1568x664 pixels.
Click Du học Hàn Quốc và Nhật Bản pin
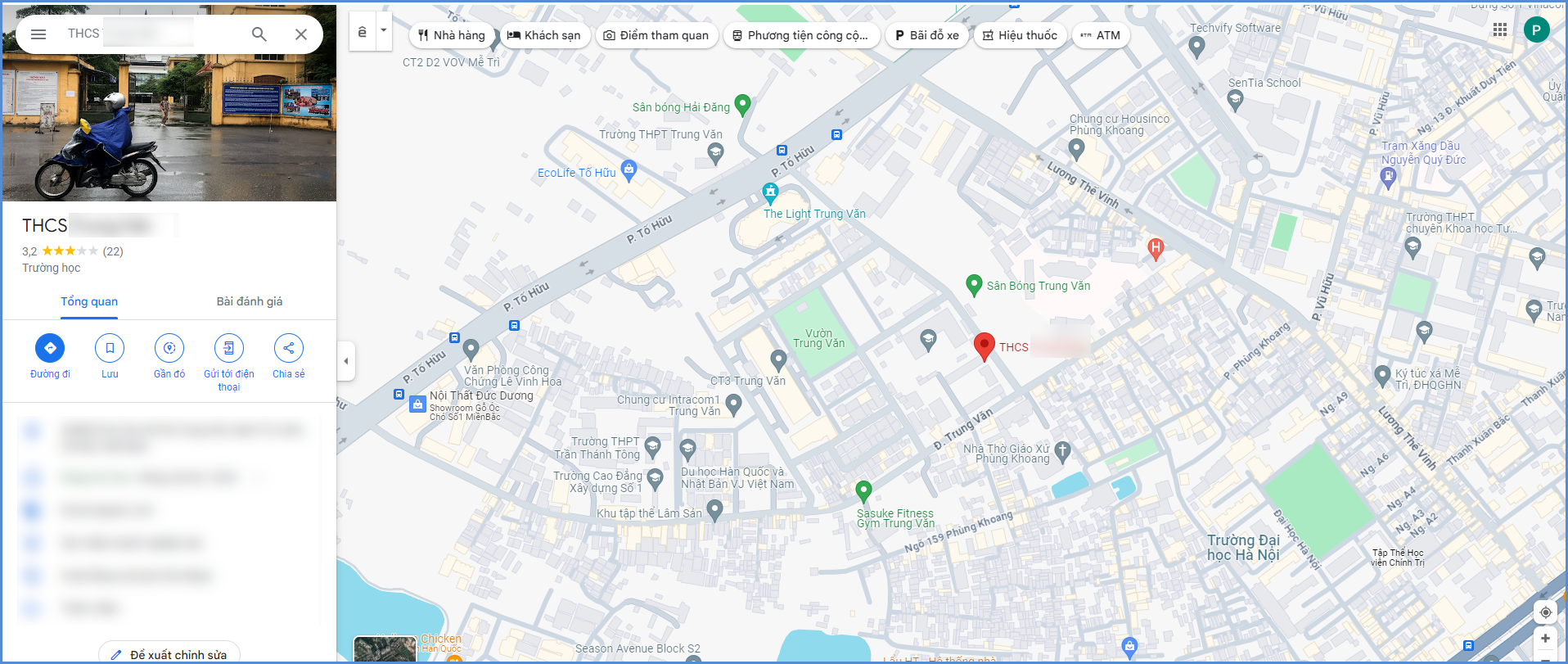tap(688, 449)
